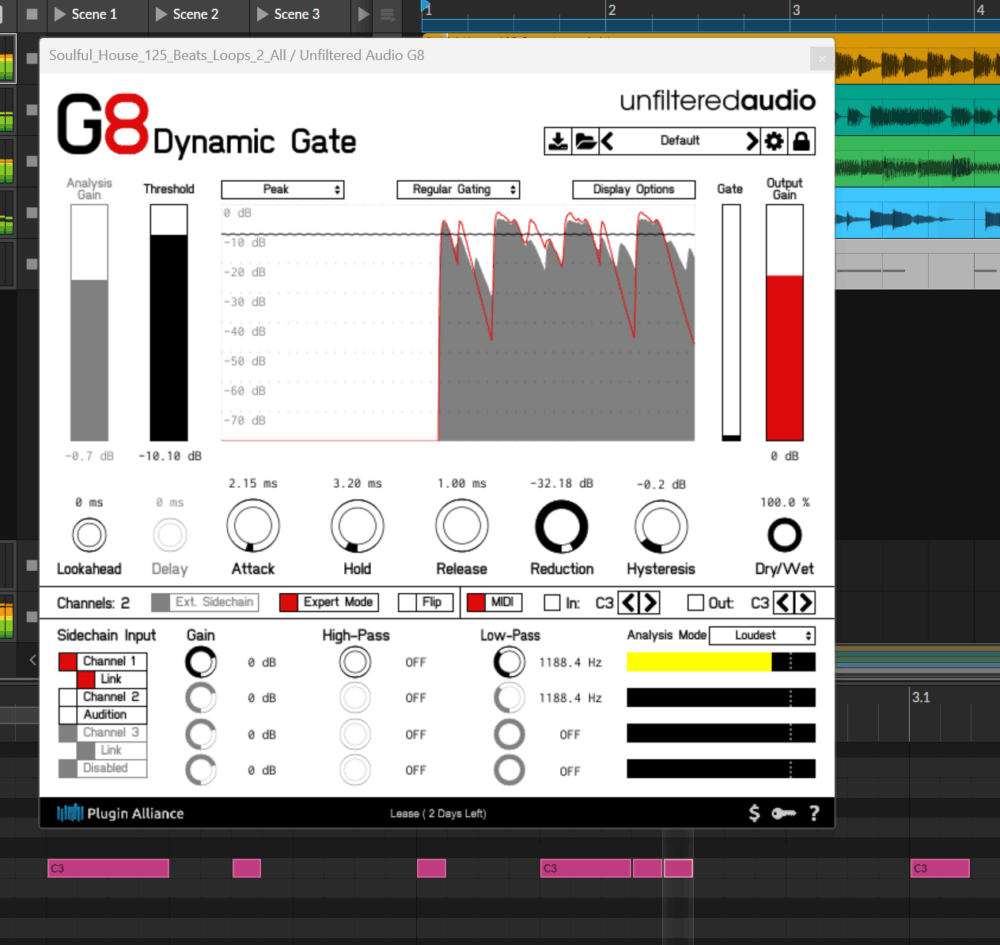Click the Channel 1 Low-Pass knob
The image size is (1000, 945).
510,662
